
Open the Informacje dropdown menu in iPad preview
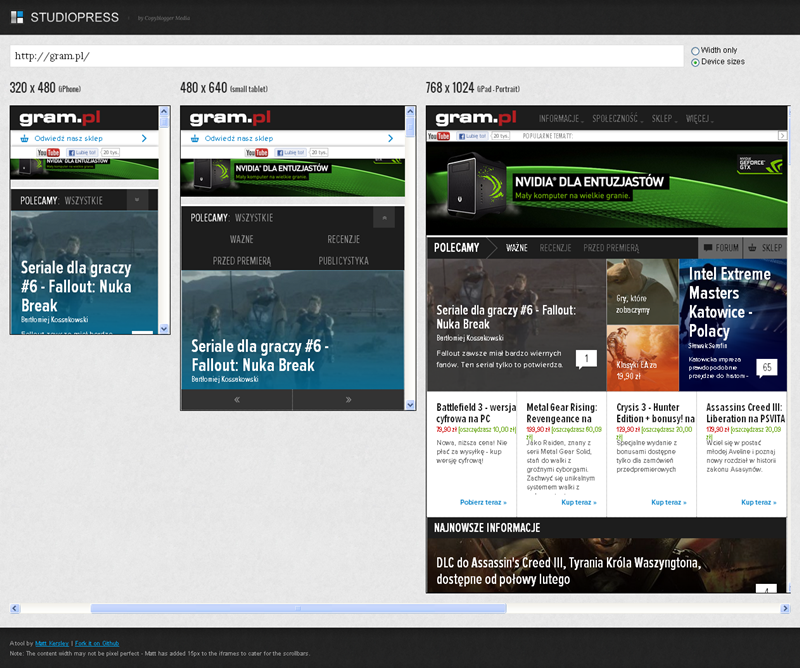click(x=562, y=118)
